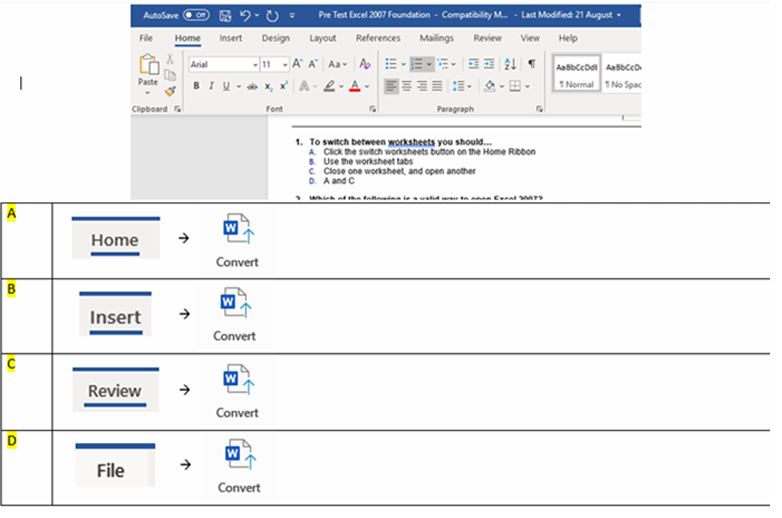
Task: Click the Undo arrow icon
Action: tap(246, 16)
